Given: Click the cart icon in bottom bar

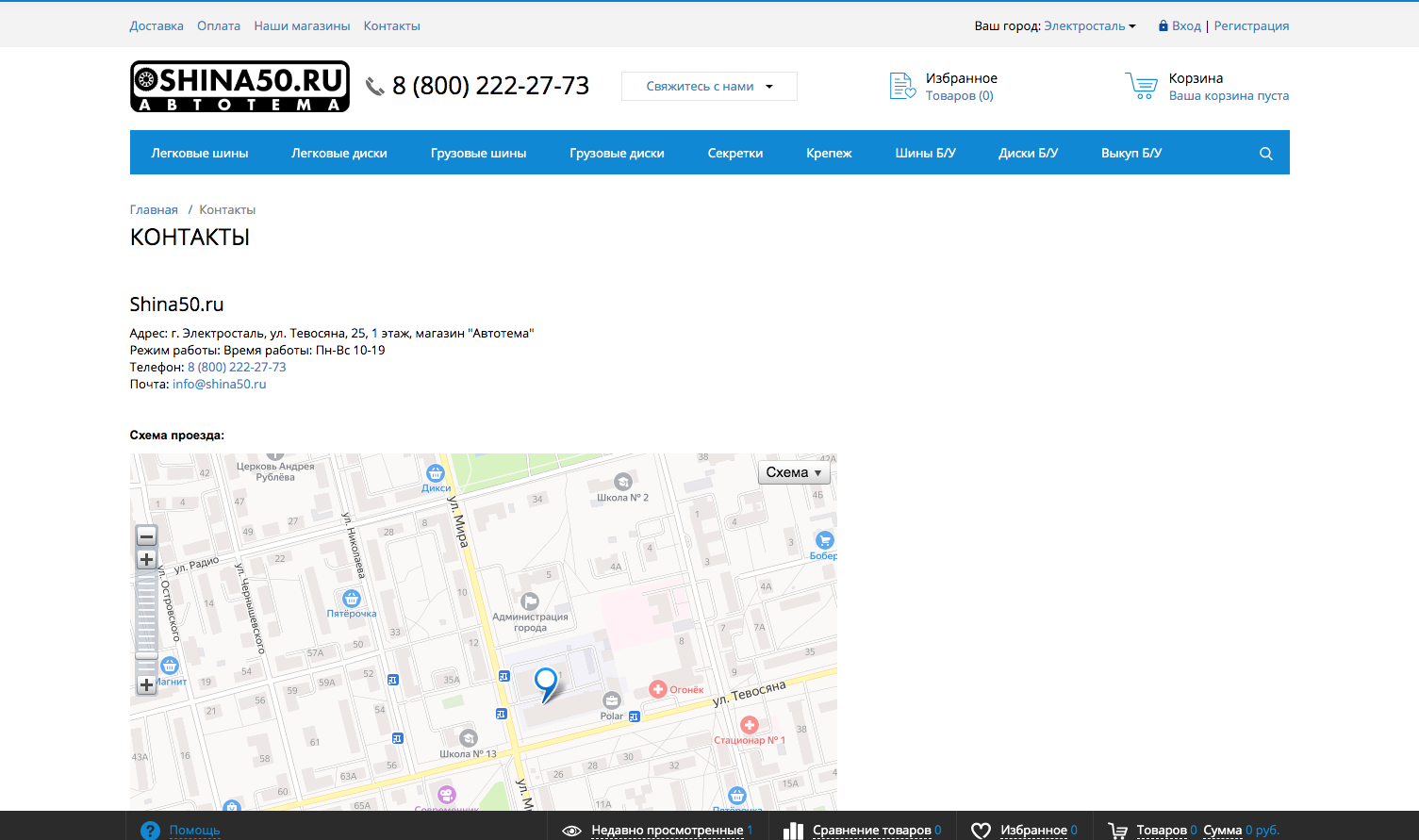Looking at the screenshot, I should [x=1117, y=831].
